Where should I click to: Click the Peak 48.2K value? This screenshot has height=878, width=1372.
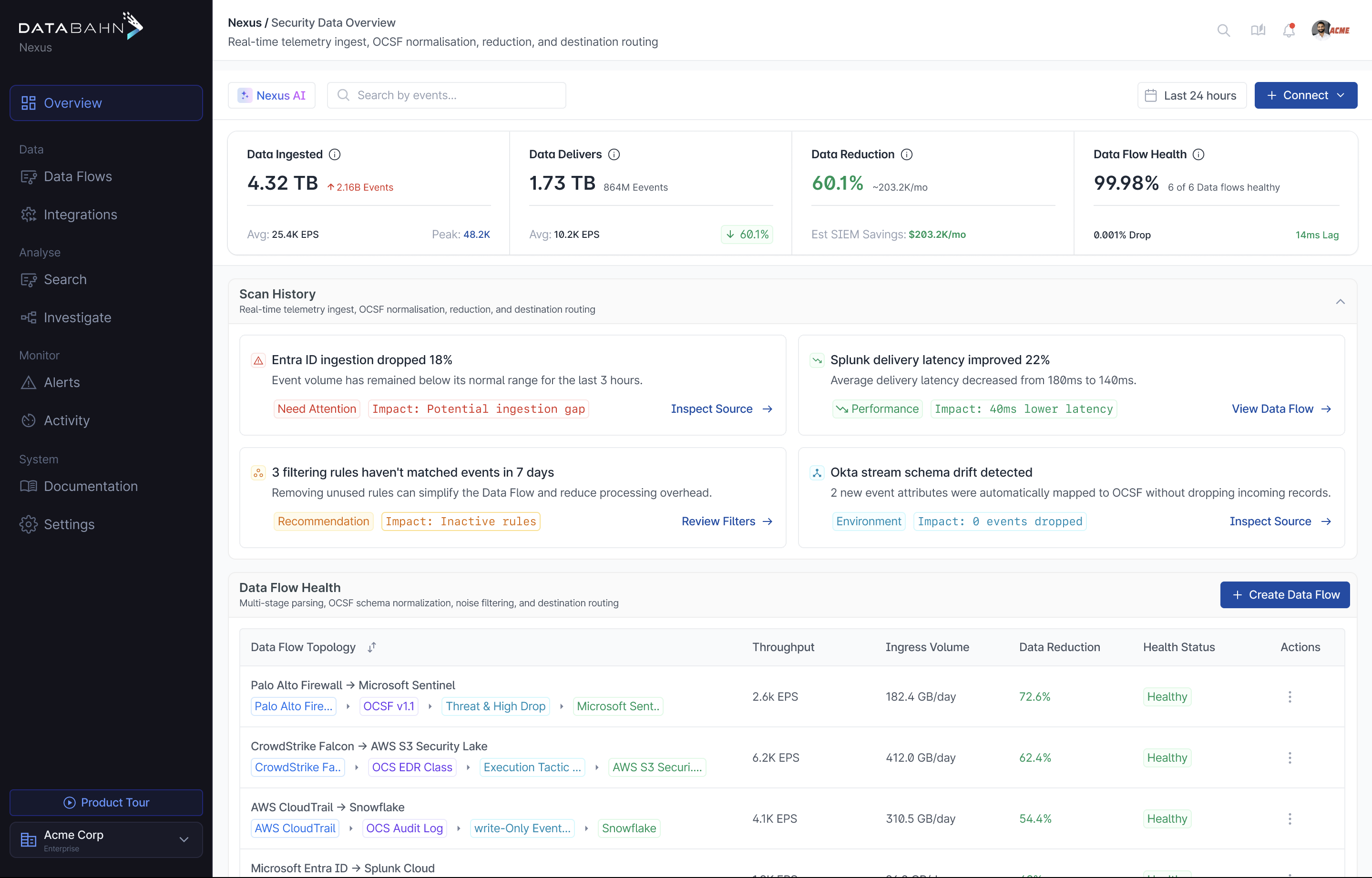tap(476, 235)
